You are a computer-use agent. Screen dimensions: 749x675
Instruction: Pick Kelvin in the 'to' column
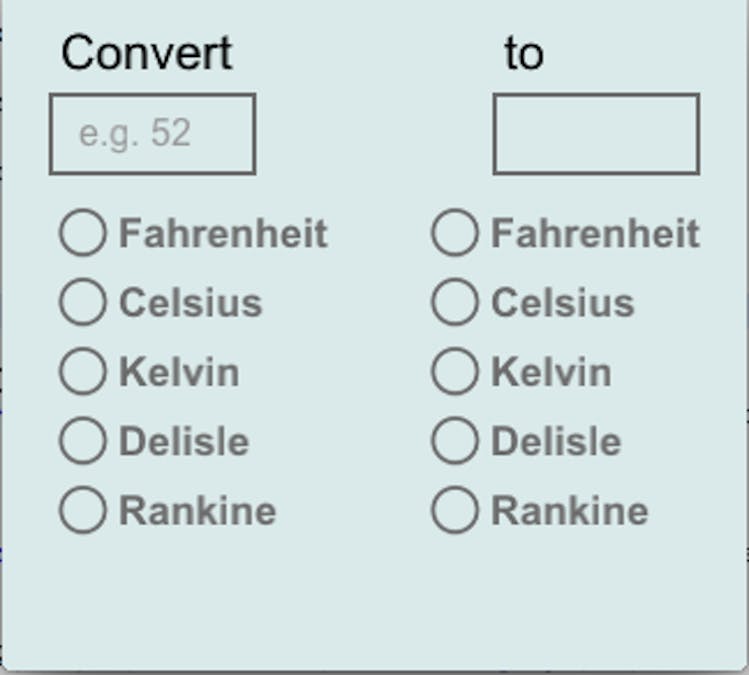click(454, 372)
